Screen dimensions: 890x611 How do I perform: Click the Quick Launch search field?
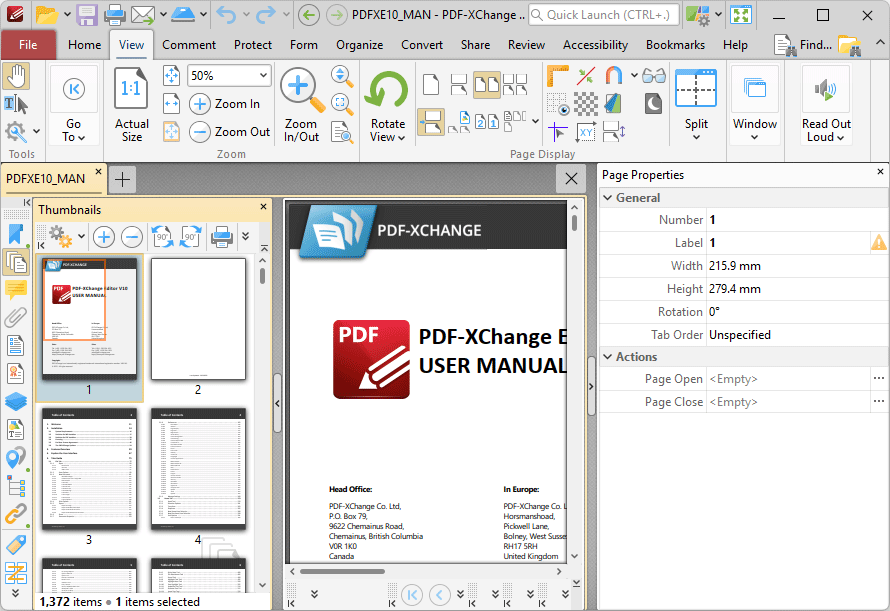coord(603,15)
